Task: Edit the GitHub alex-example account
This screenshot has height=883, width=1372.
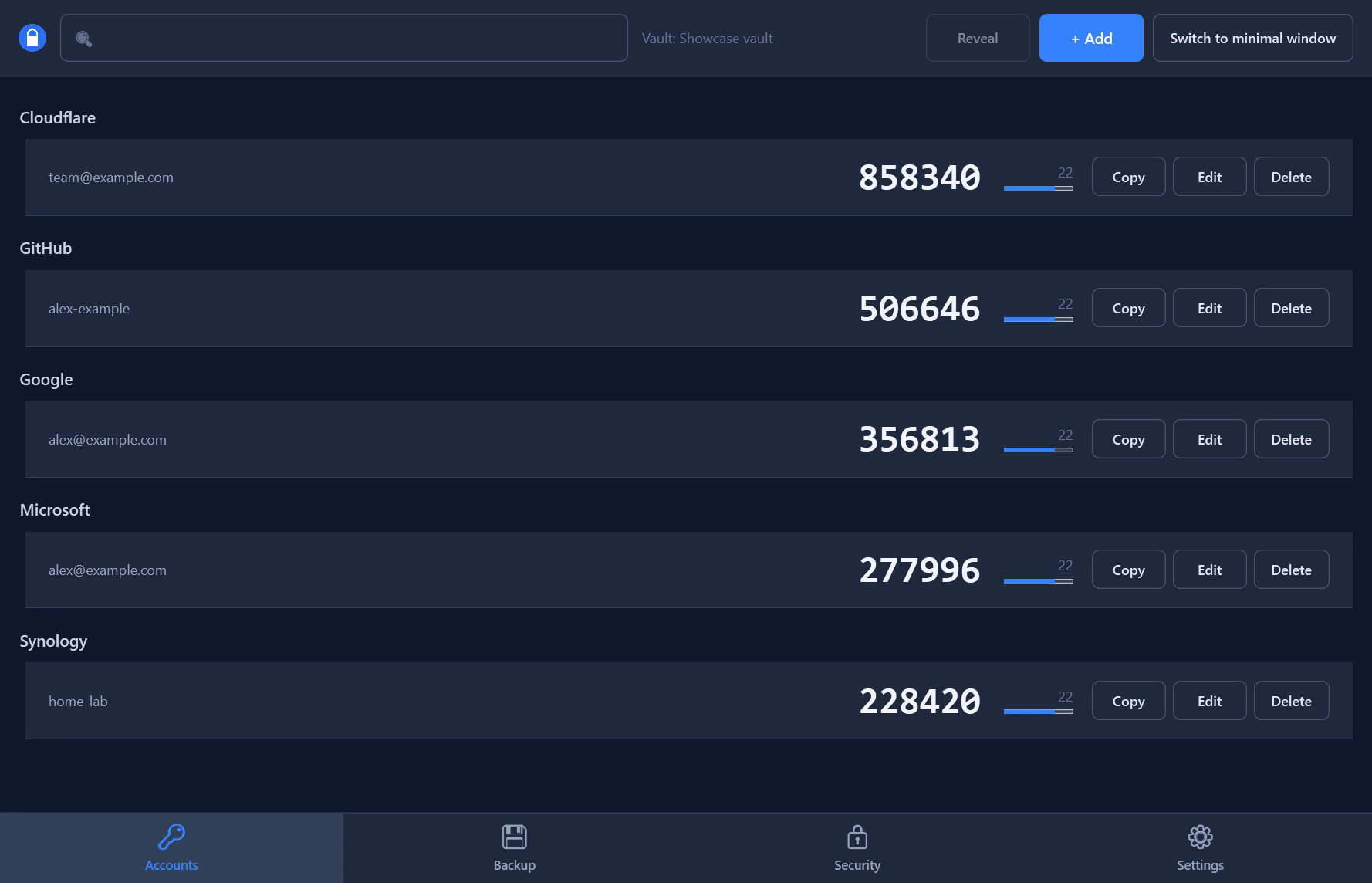Action: click(x=1209, y=308)
